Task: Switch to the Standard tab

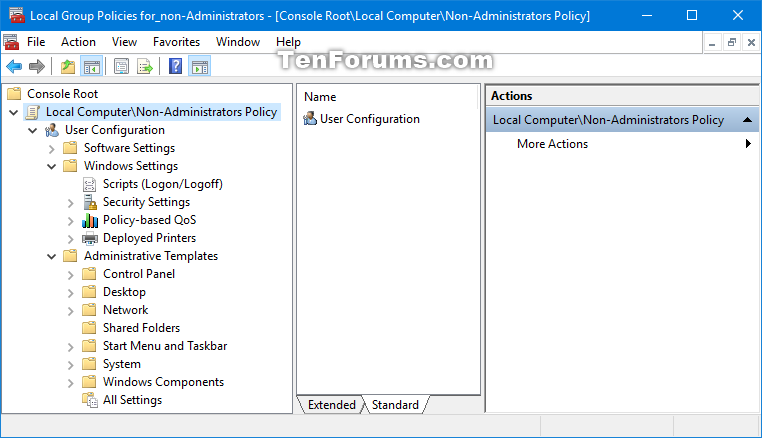Action: point(395,404)
